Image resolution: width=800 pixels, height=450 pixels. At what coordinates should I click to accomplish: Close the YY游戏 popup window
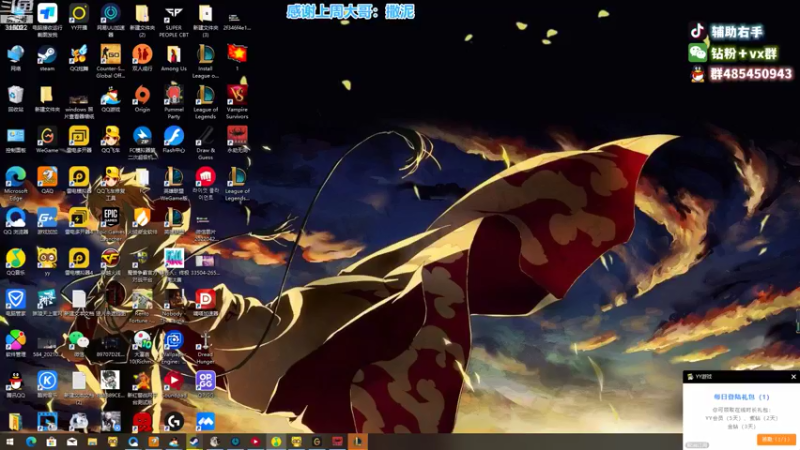[793, 377]
